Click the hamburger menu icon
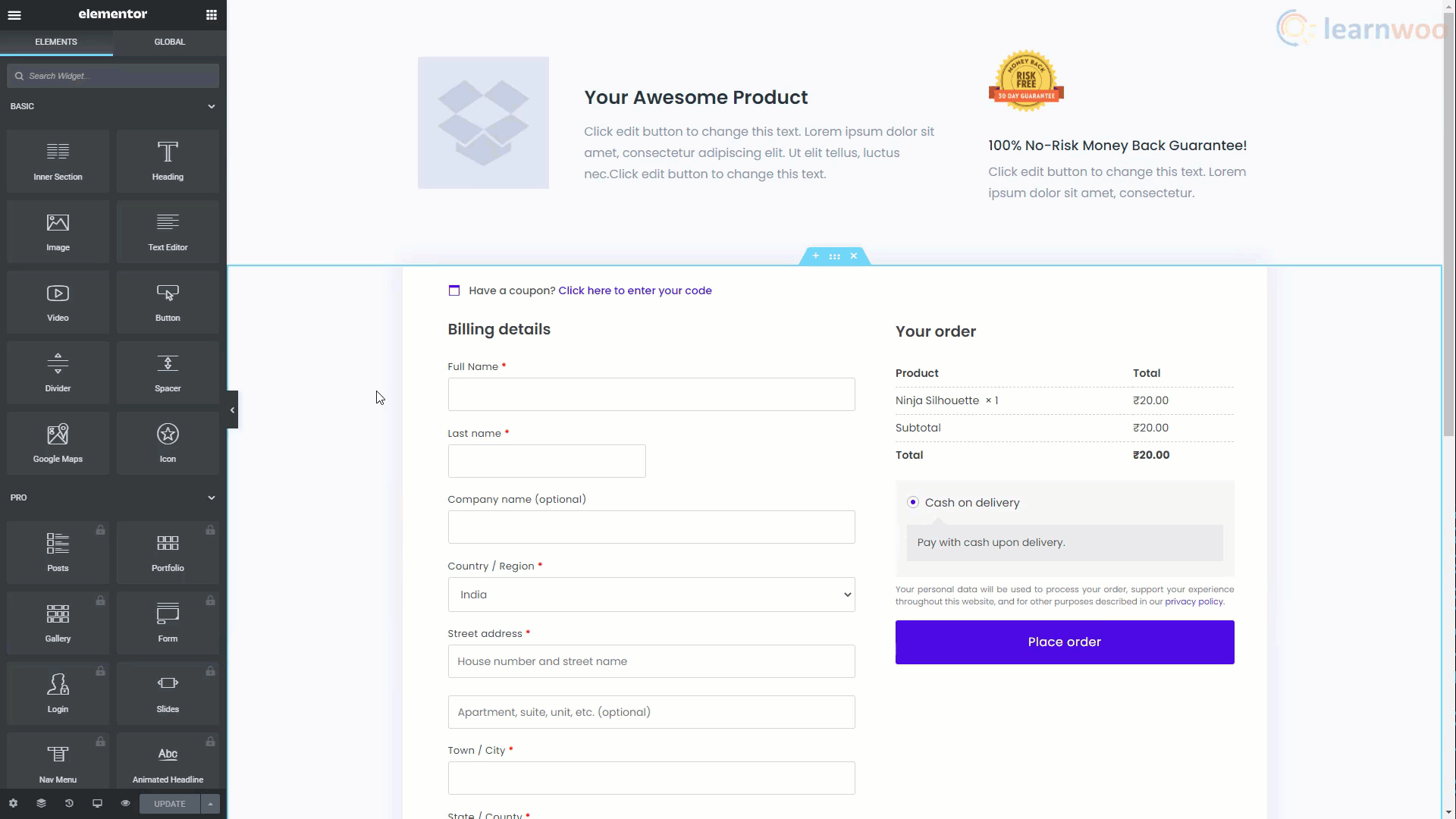This screenshot has width=1456, height=819. 15,15
